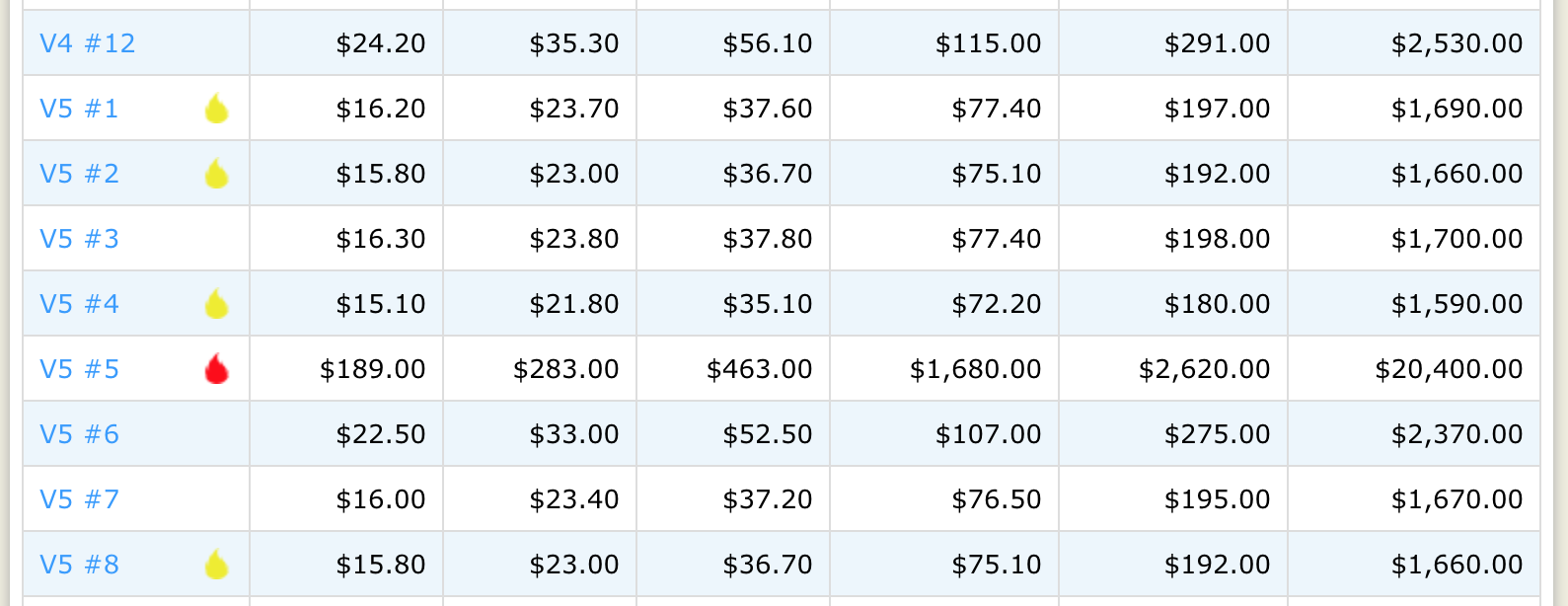Click the $2,530.00 value for V4 #12
The image size is (1568, 606).
[x=1456, y=43]
